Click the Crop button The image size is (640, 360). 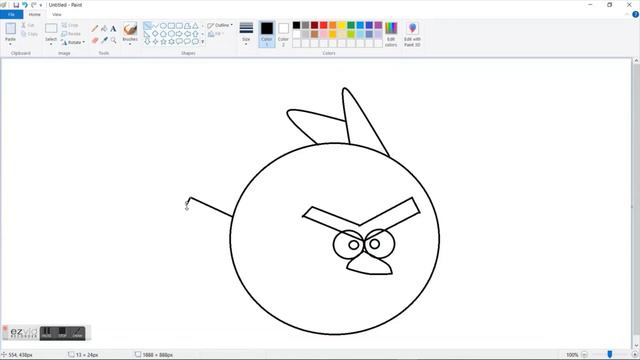click(x=70, y=25)
